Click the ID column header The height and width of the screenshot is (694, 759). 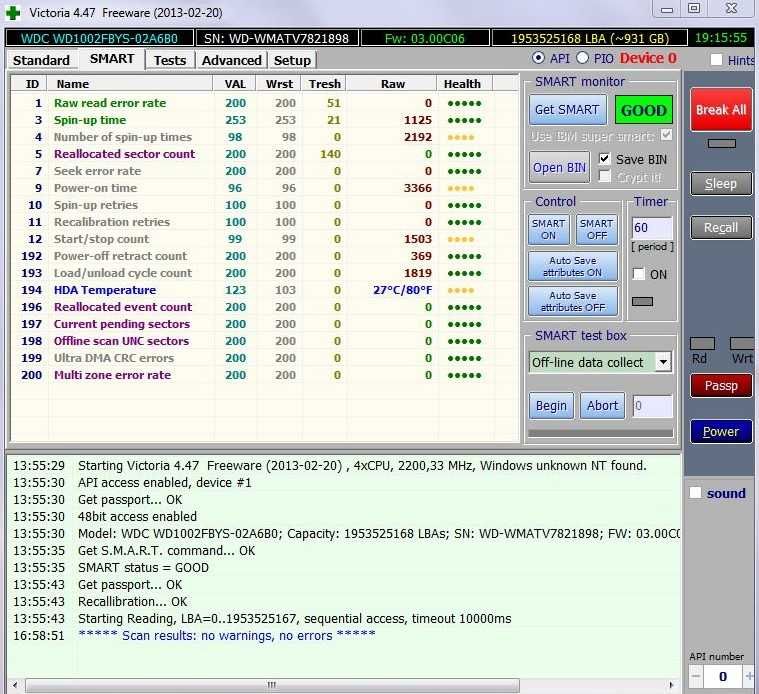click(x=32, y=84)
